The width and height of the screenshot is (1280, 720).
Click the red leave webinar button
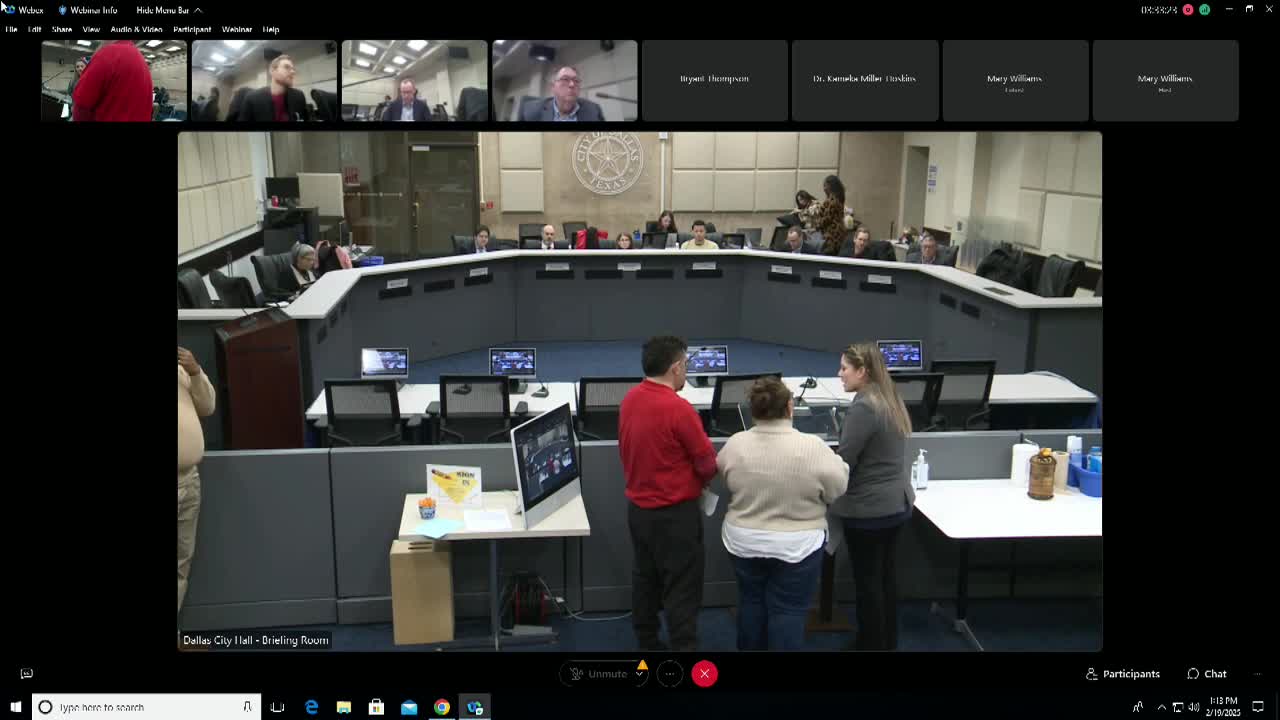[704, 674]
